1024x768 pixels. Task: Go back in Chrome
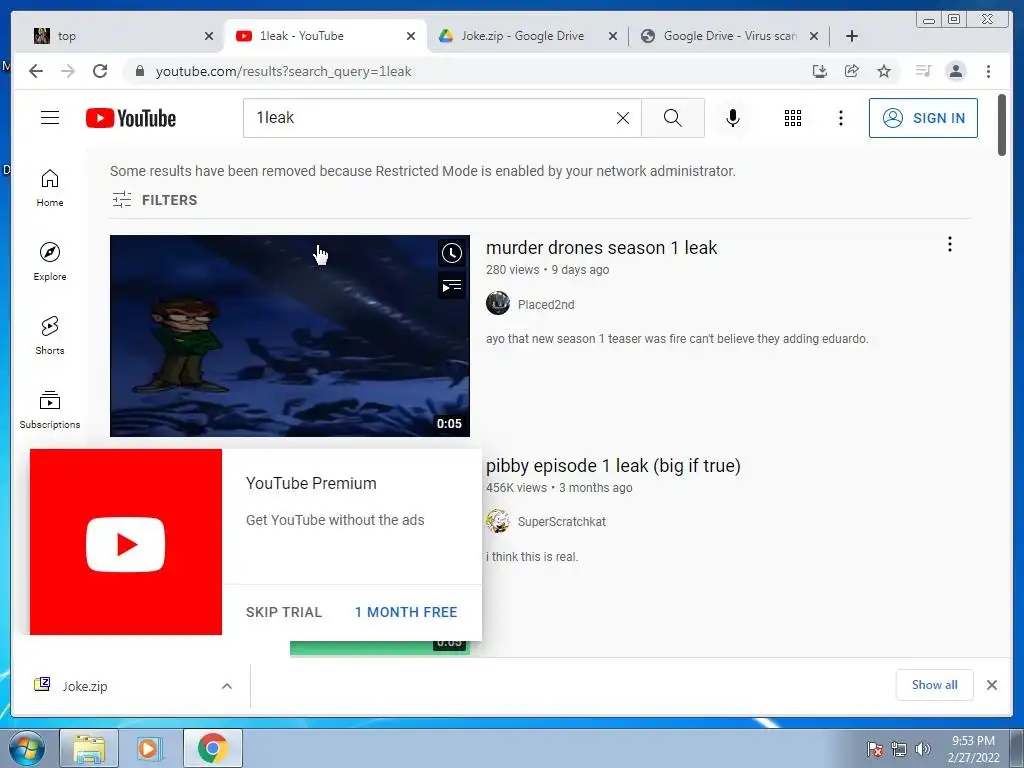click(x=36, y=71)
